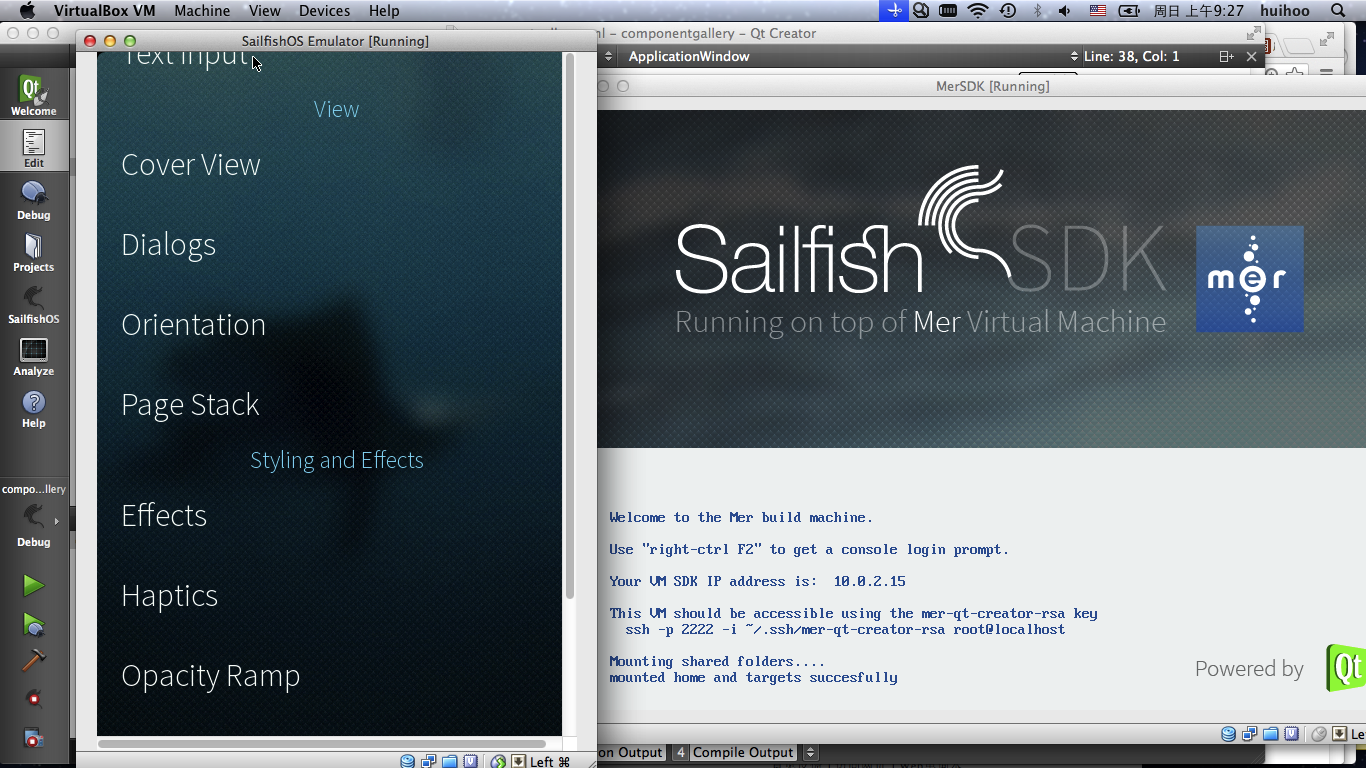Screen dimensions: 1366x768
Task: Click the green Run button
Action: (33, 585)
